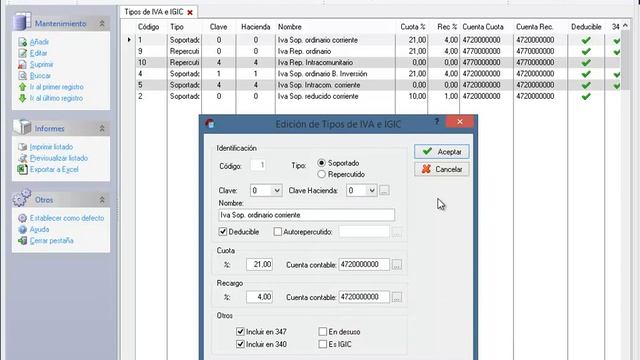Image resolution: width=640 pixels, height=360 pixels.
Task: Click browse button for Recargo cuenta contable
Action: click(x=396, y=297)
